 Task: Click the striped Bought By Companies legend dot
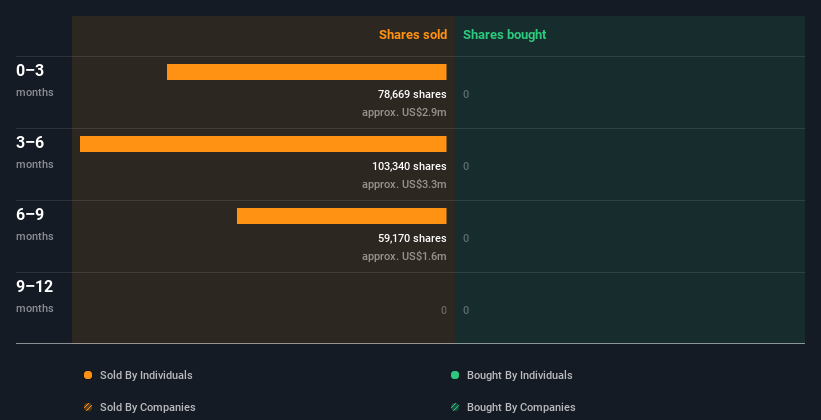[455, 407]
